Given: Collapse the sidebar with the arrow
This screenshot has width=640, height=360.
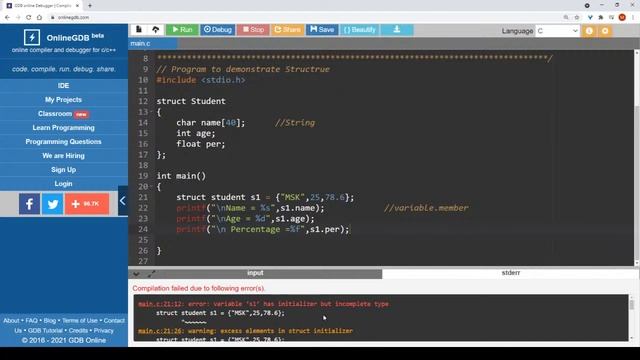Looking at the screenshot, I should pyautogui.click(x=122, y=200).
